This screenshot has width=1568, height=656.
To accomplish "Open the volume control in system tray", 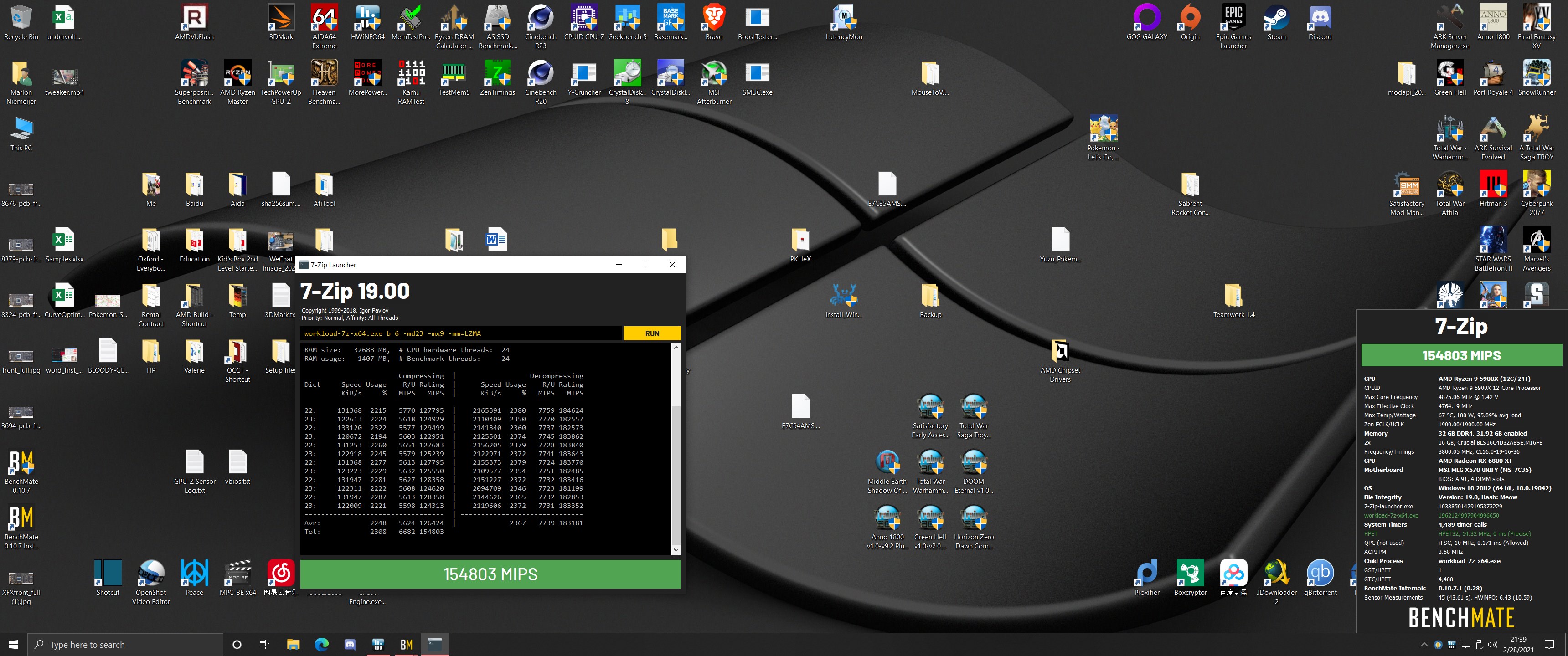I will click(1492, 645).
